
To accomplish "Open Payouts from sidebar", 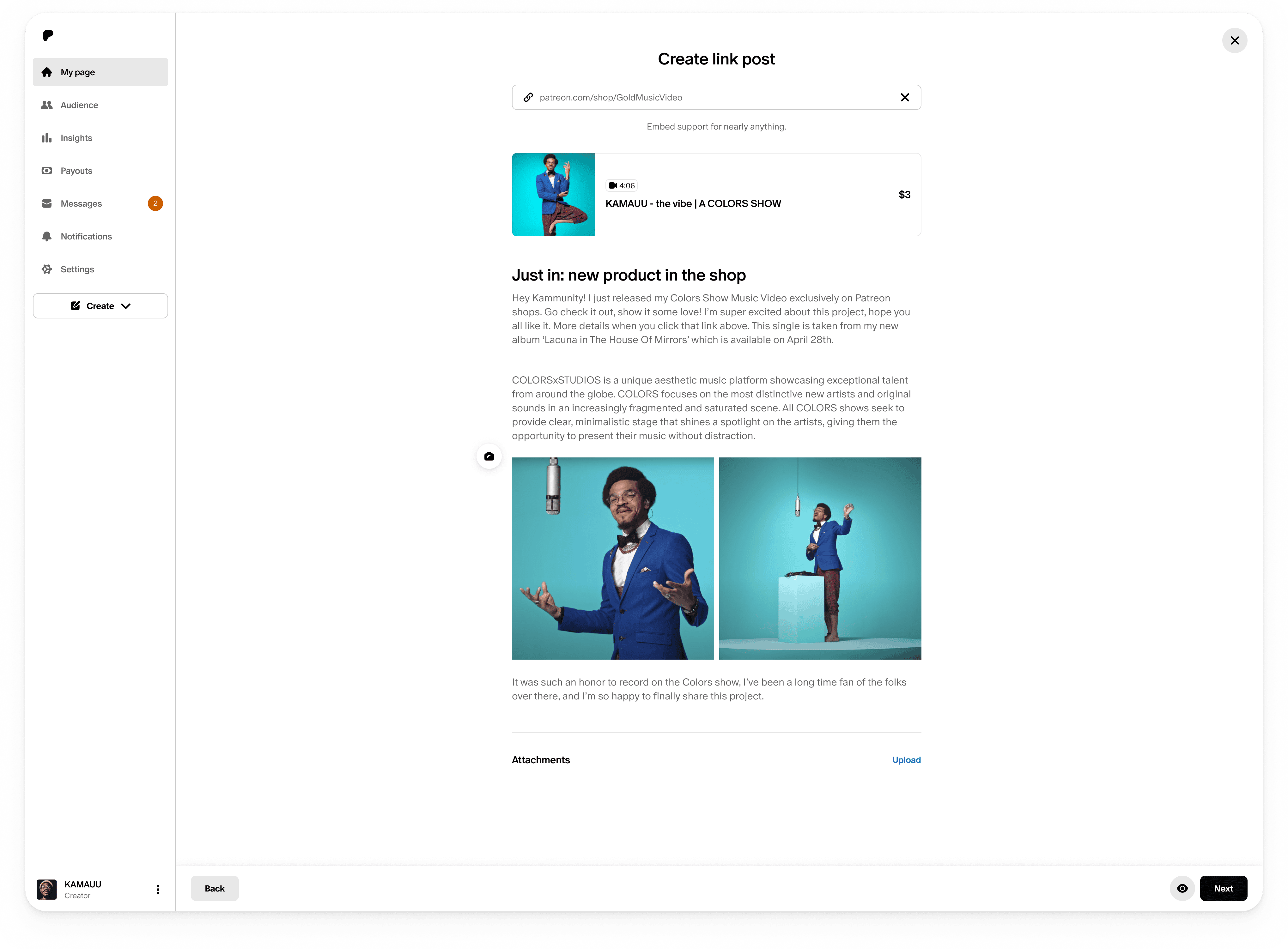I will coord(76,171).
